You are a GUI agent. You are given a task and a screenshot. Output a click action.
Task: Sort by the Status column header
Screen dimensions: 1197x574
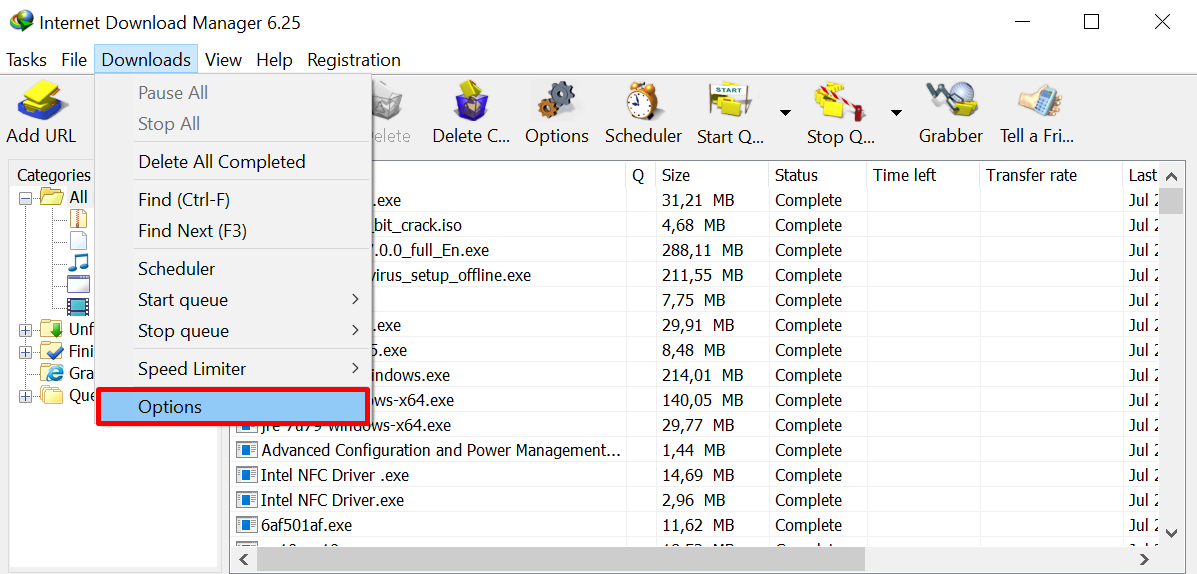[x=818, y=176]
